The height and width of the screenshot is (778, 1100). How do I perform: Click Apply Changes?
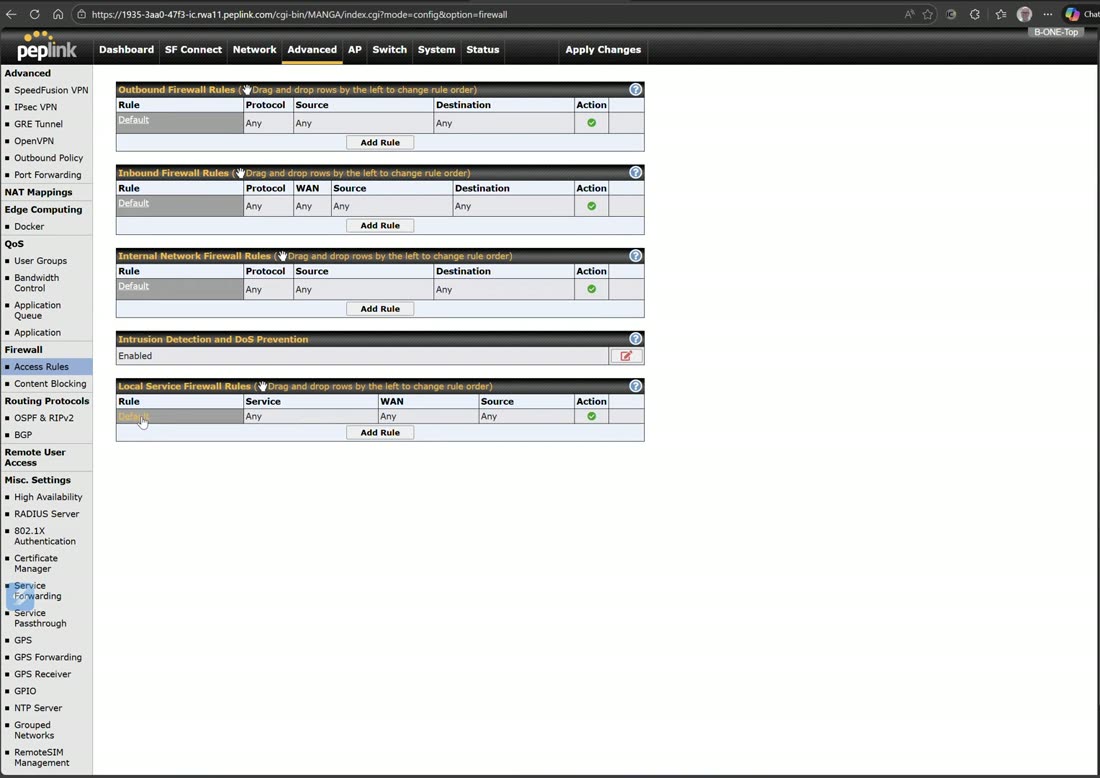tap(603, 50)
